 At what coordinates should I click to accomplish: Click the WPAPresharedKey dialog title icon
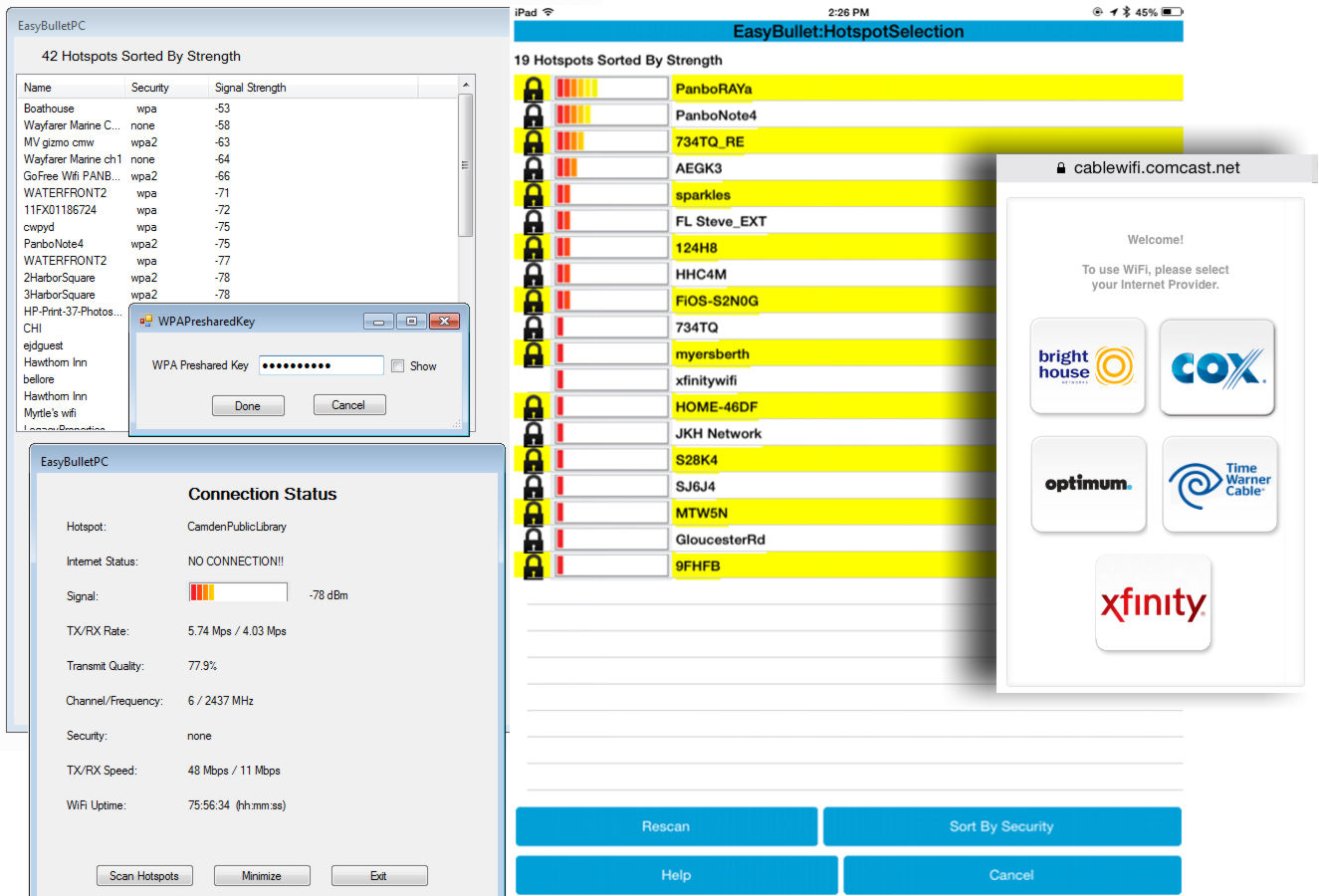click(x=145, y=321)
